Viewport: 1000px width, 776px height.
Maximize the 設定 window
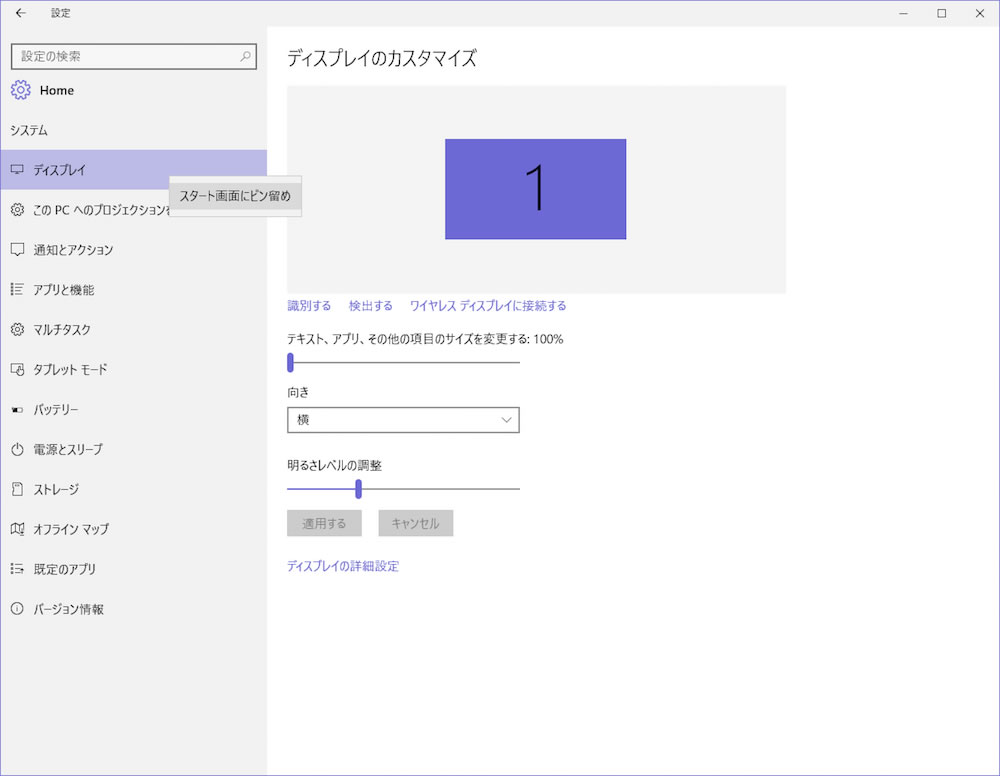click(941, 13)
